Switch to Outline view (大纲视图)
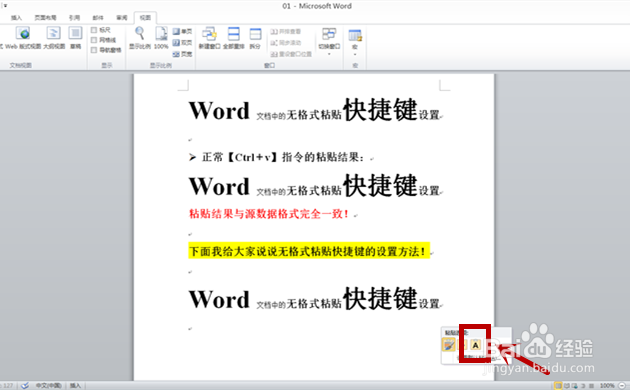Image resolution: width=630 pixels, height=390 pixels. [54, 38]
